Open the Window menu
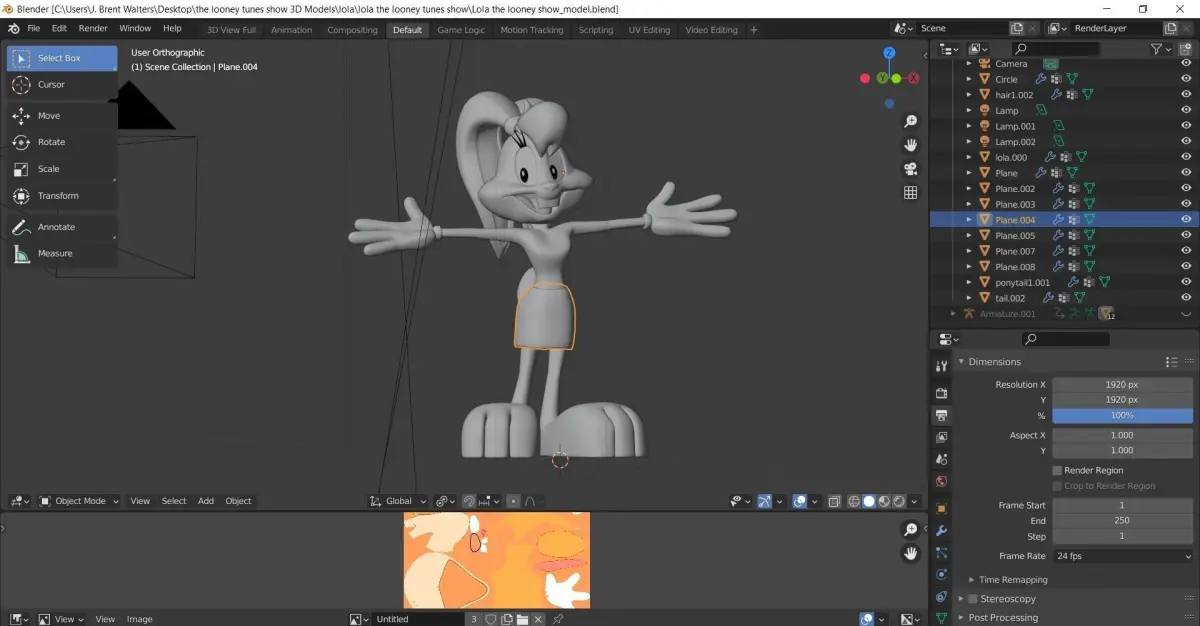The height and width of the screenshot is (626, 1200). click(135, 28)
